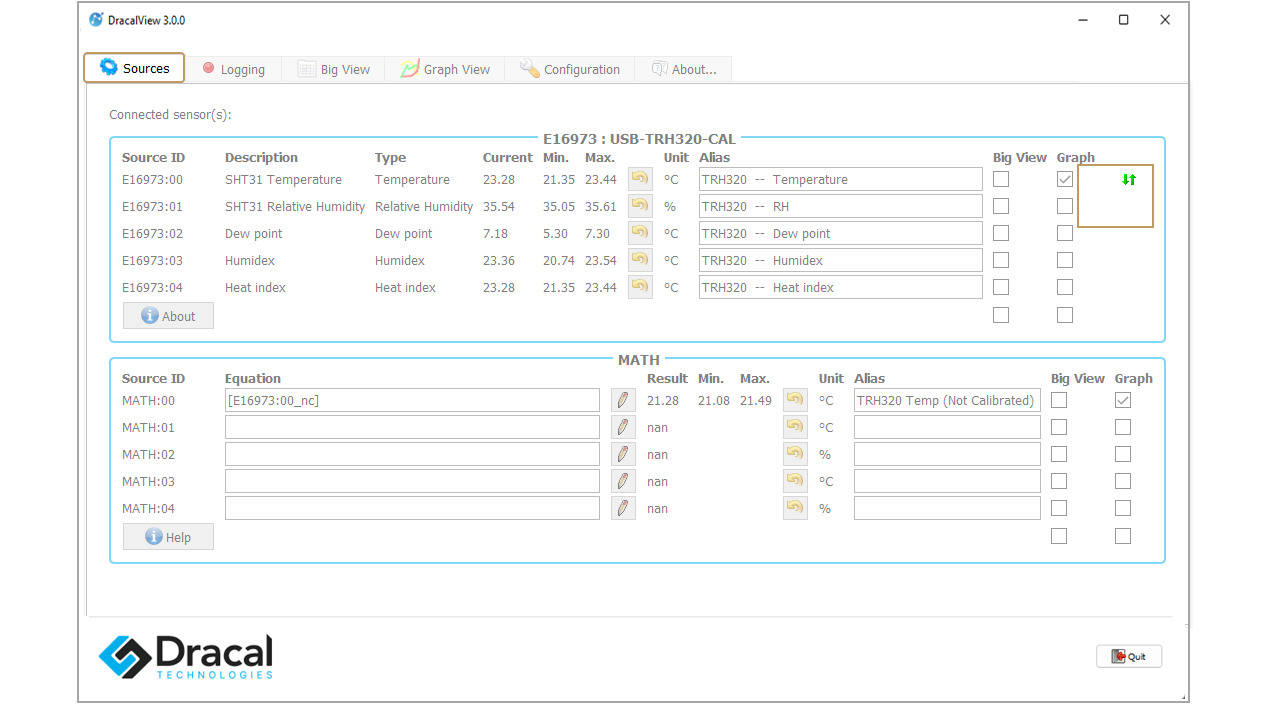The width and height of the screenshot is (1280, 720).
Task: Edit alias field TRH320 -- Temperature
Action: (x=841, y=179)
